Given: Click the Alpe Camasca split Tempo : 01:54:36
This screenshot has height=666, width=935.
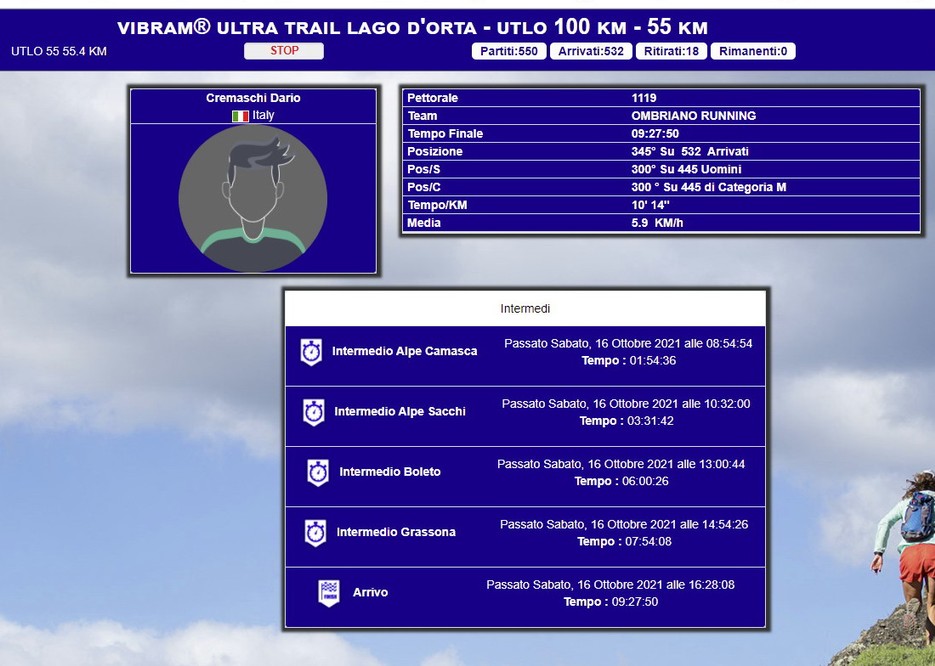Looking at the screenshot, I should pyautogui.click(x=629, y=361).
